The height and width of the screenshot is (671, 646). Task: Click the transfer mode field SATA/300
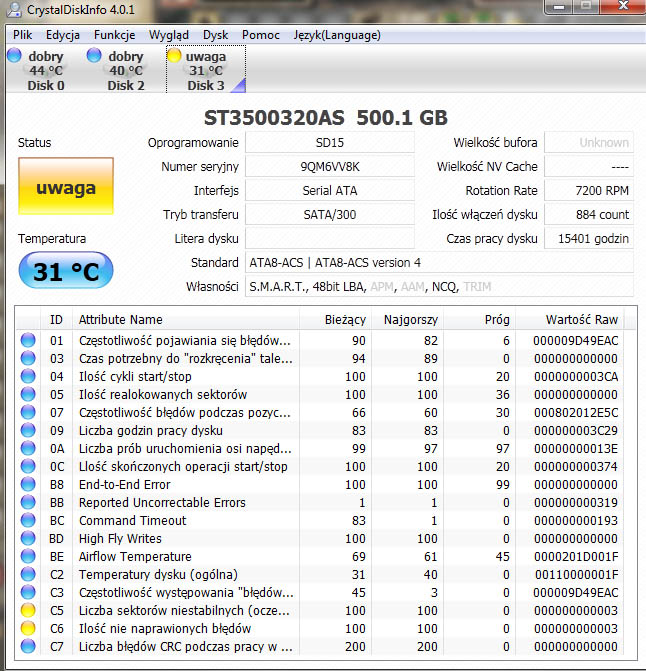[329, 214]
